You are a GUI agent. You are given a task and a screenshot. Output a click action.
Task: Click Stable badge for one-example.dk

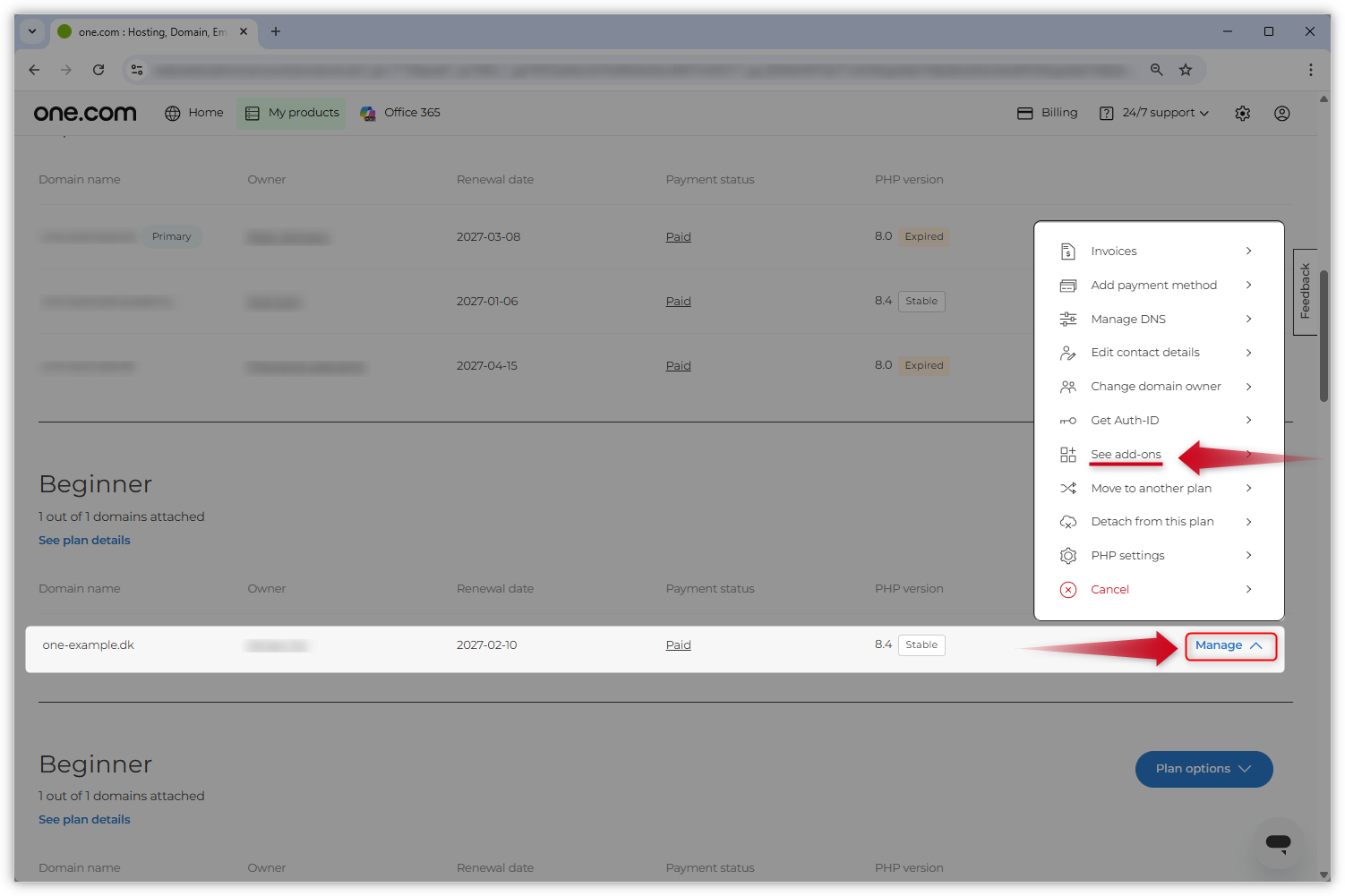[921, 645]
